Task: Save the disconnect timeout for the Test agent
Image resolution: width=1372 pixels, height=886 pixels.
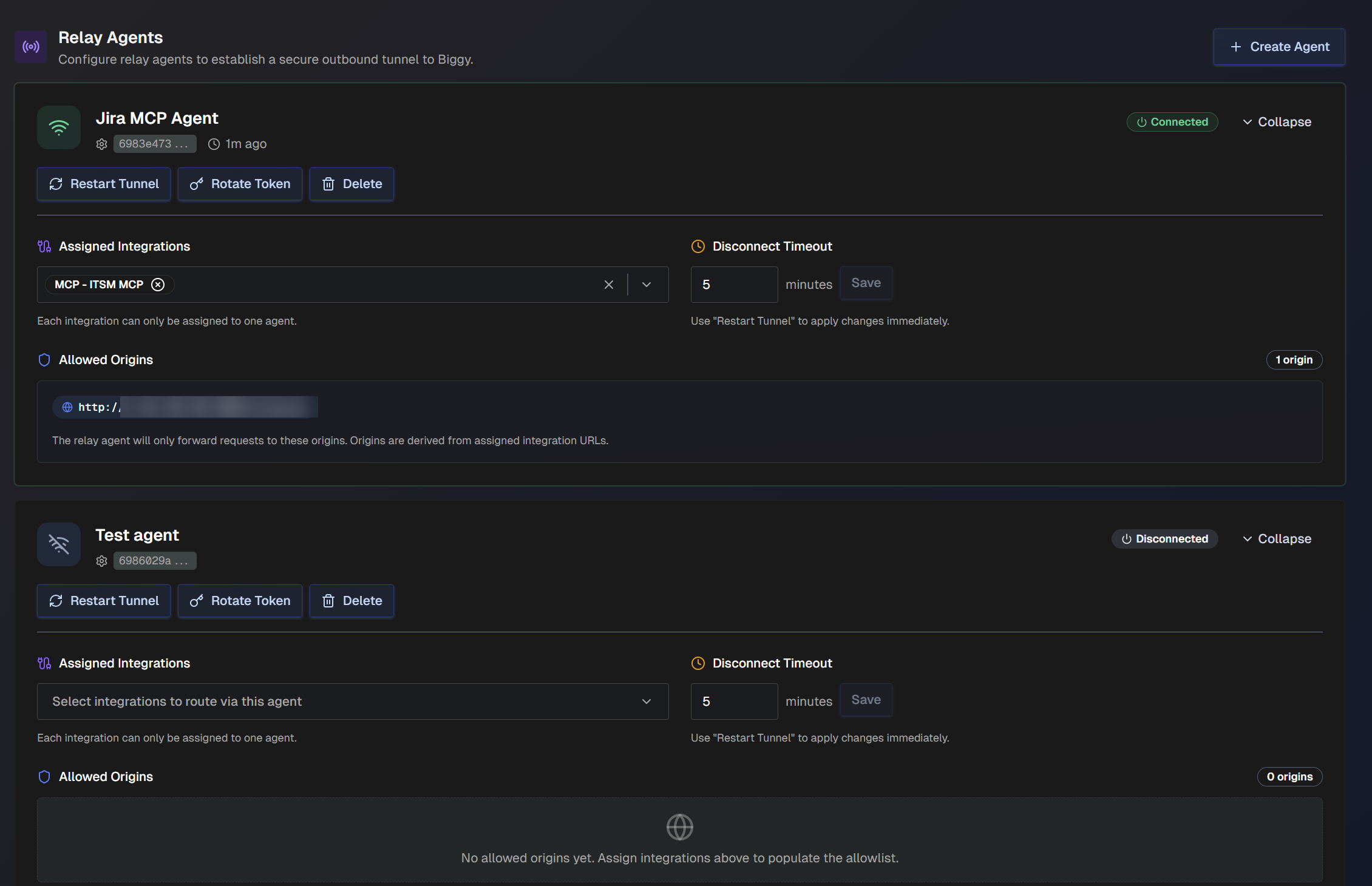Action: click(x=866, y=700)
